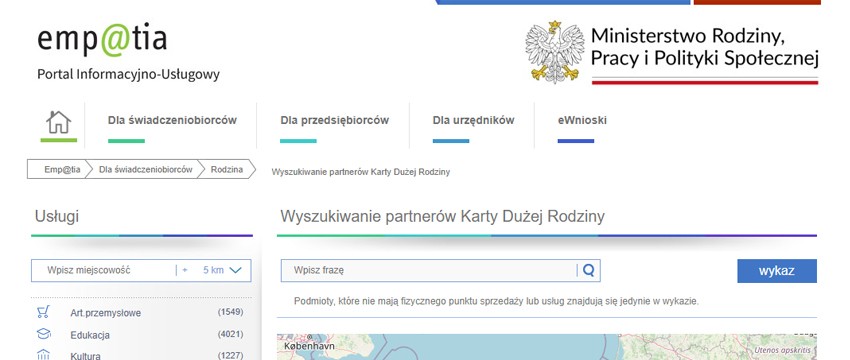Screen dimensions: 850x360
Task: Click the Podmioty, które nie mają note text
Action: click(x=496, y=301)
